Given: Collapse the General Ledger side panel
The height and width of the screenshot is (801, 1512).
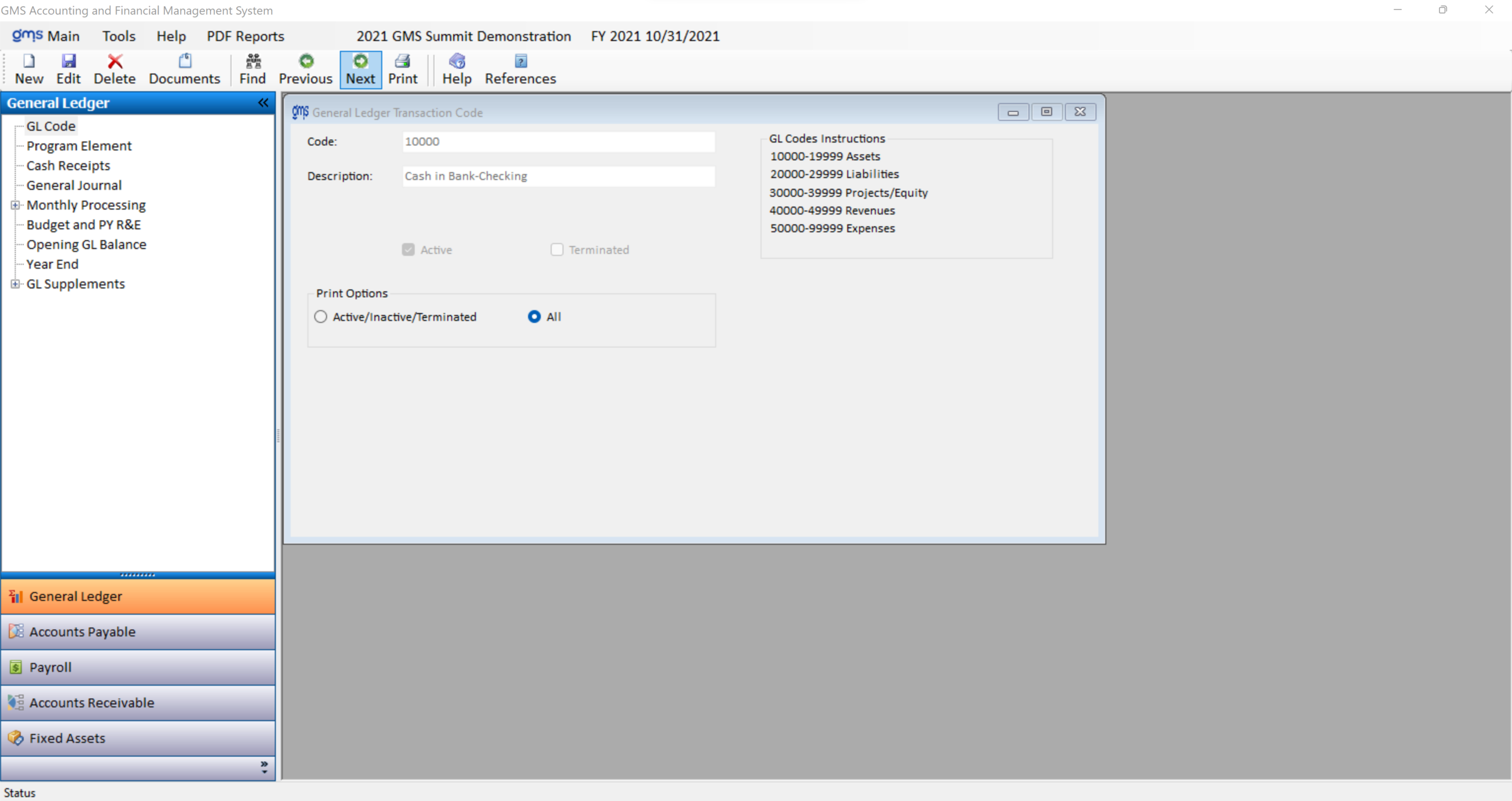Looking at the screenshot, I should [263, 103].
